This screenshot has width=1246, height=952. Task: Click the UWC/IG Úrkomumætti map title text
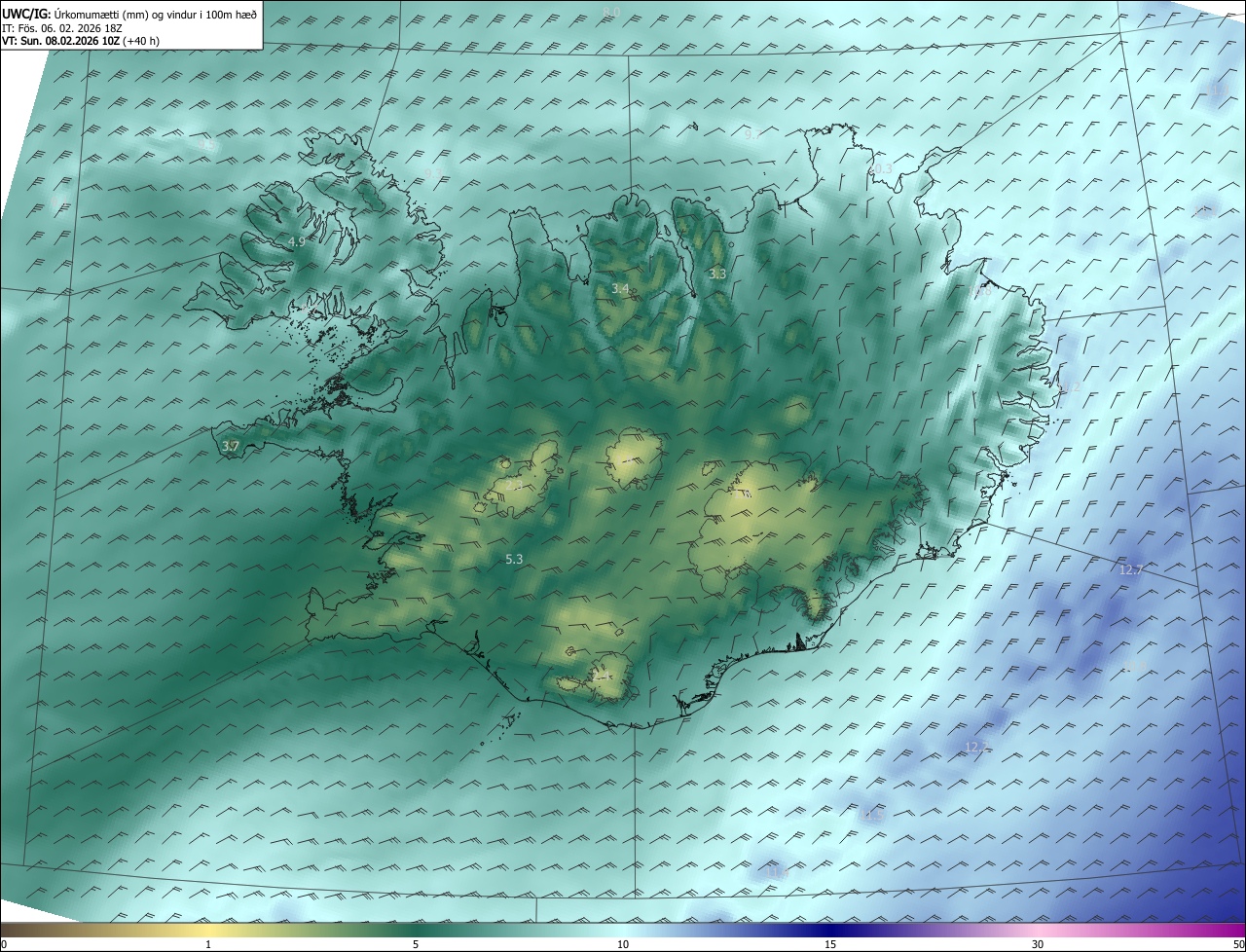pos(129,13)
